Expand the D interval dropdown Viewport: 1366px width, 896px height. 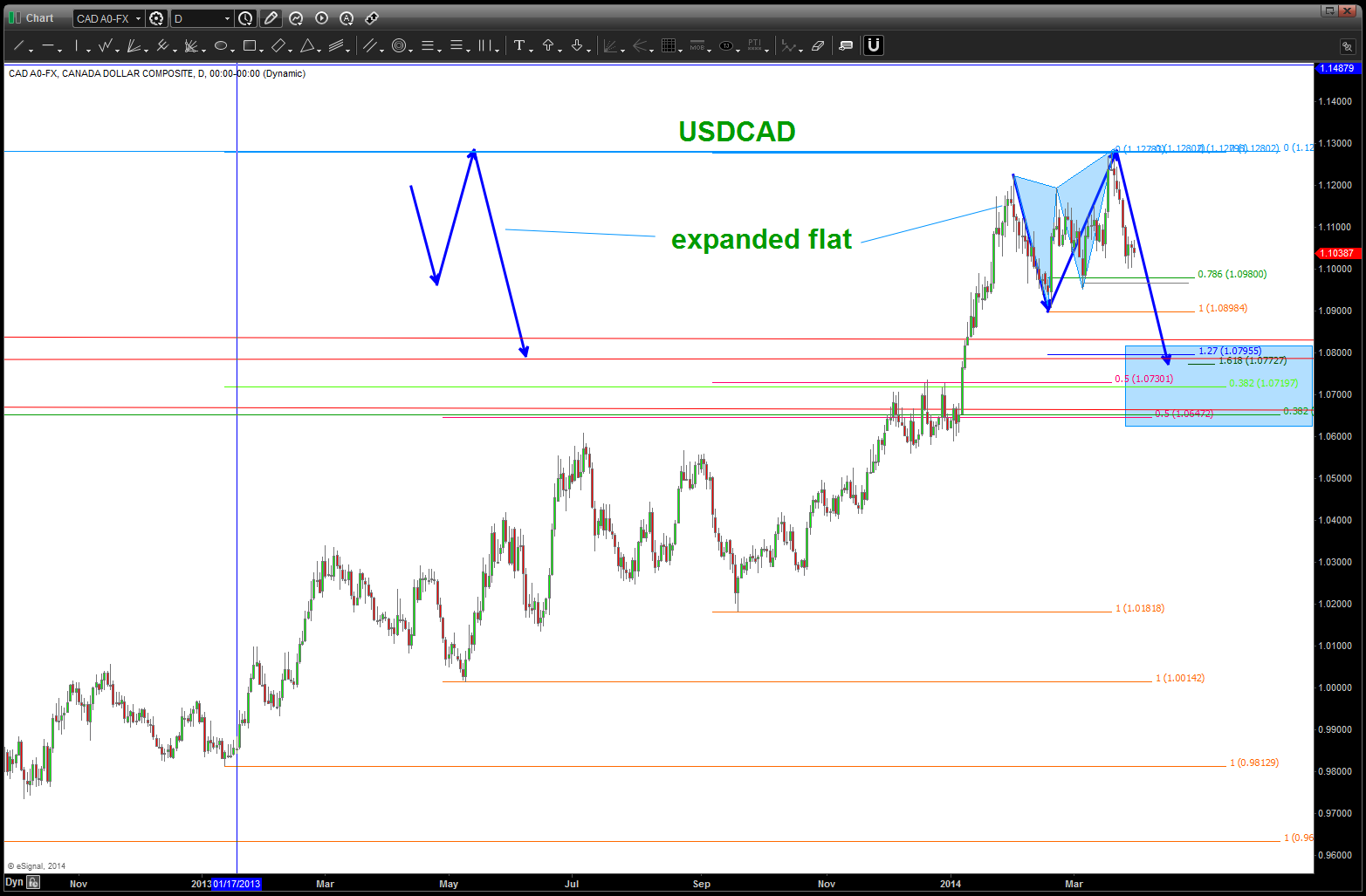click(x=227, y=18)
